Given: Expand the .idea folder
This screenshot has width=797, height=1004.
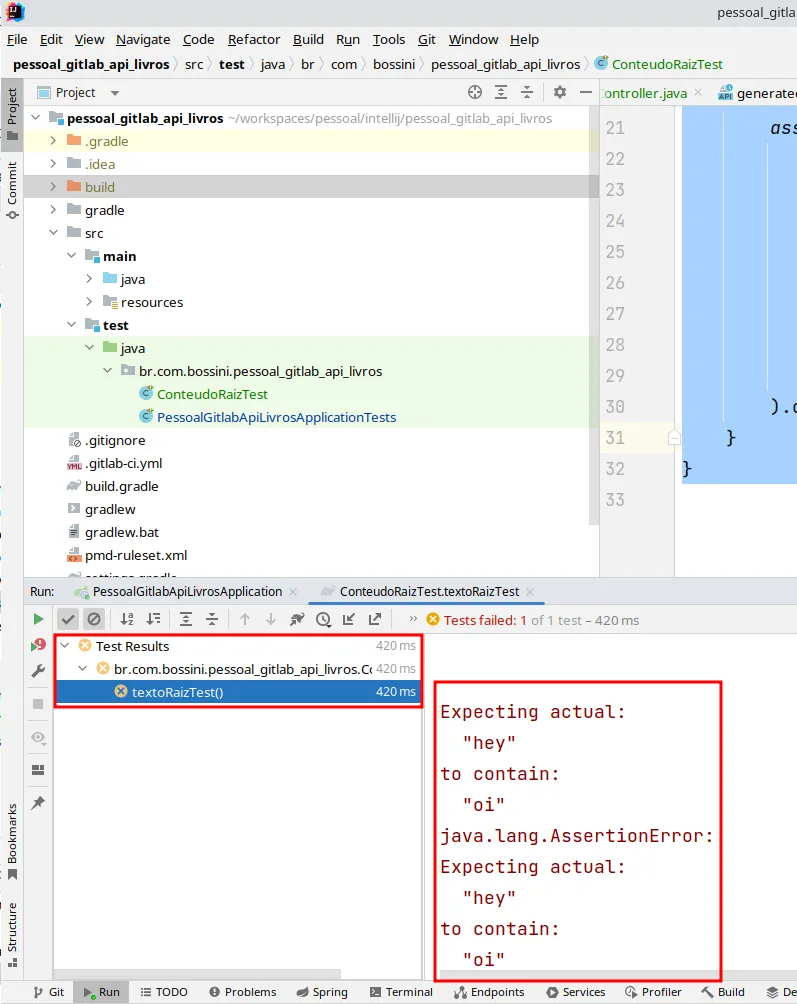Looking at the screenshot, I should (54, 164).
